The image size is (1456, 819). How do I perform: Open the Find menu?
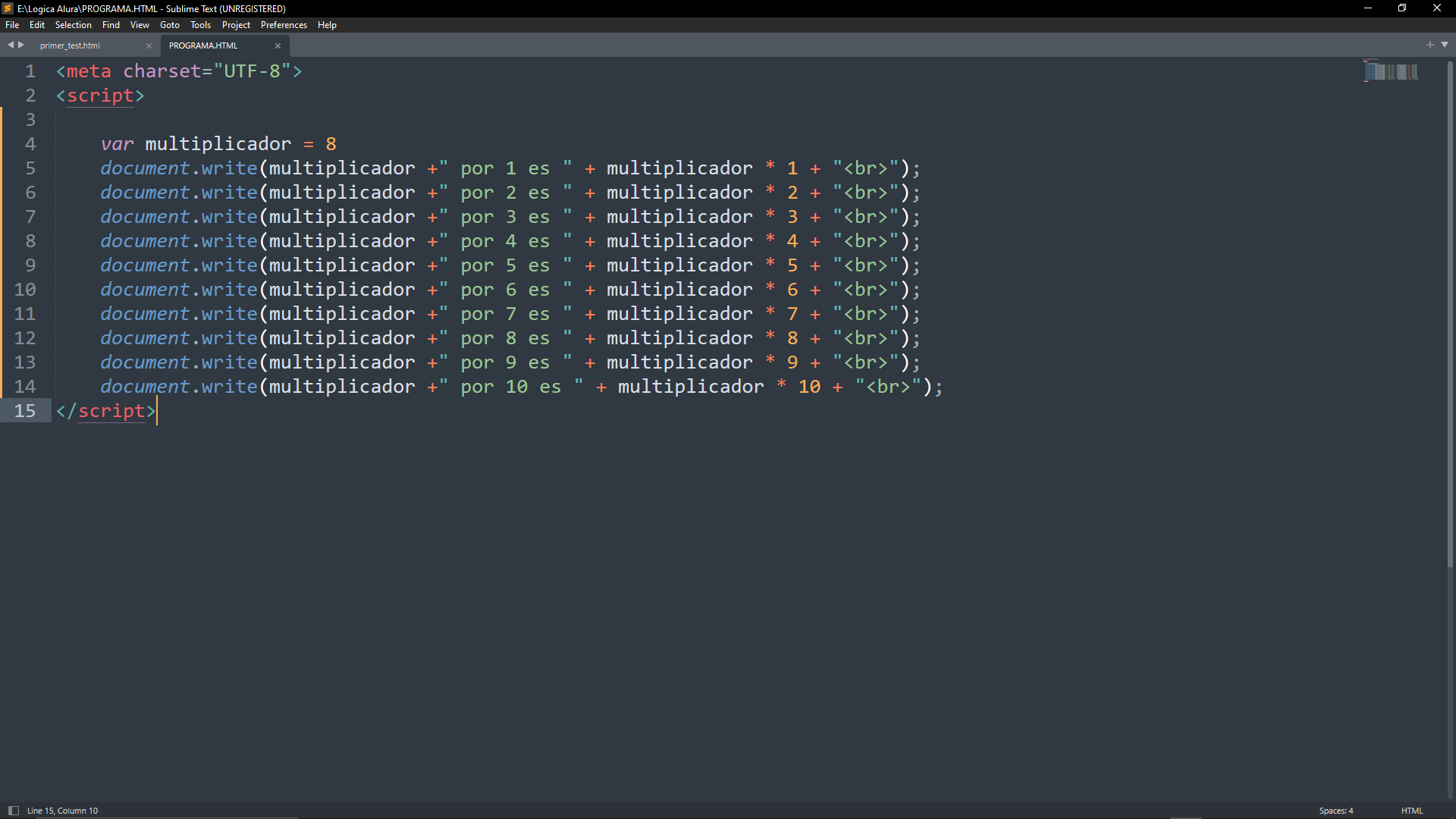[x=111, y=25]
